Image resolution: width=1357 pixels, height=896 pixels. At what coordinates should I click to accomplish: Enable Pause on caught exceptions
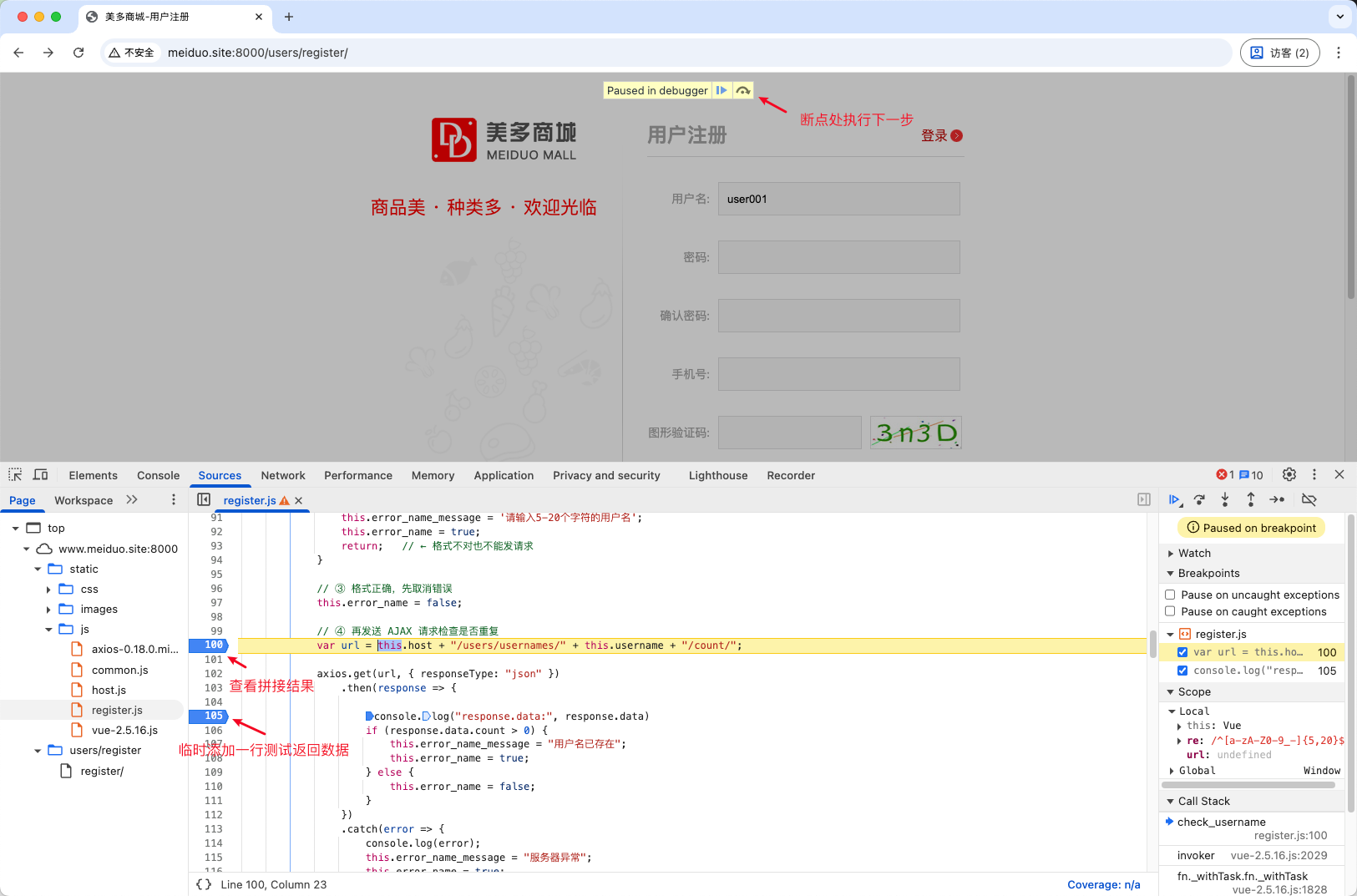click(x=1170, y=611)
